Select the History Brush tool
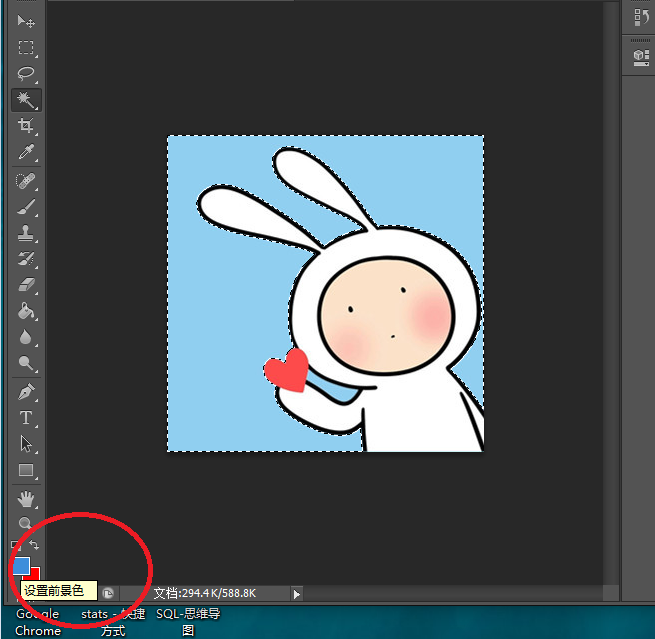 (x=26, y=259)
